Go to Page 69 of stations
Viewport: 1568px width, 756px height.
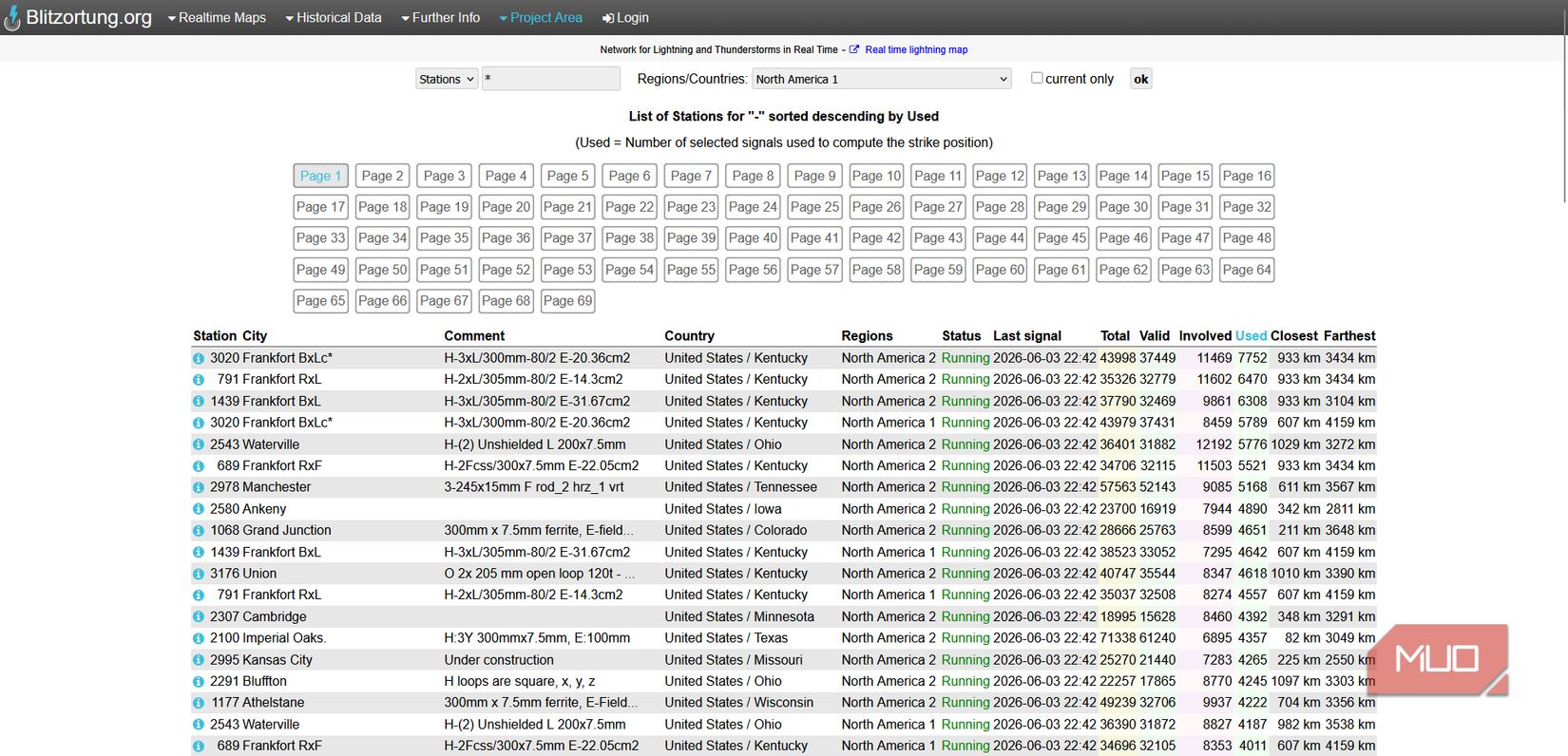tap(567, 301)
